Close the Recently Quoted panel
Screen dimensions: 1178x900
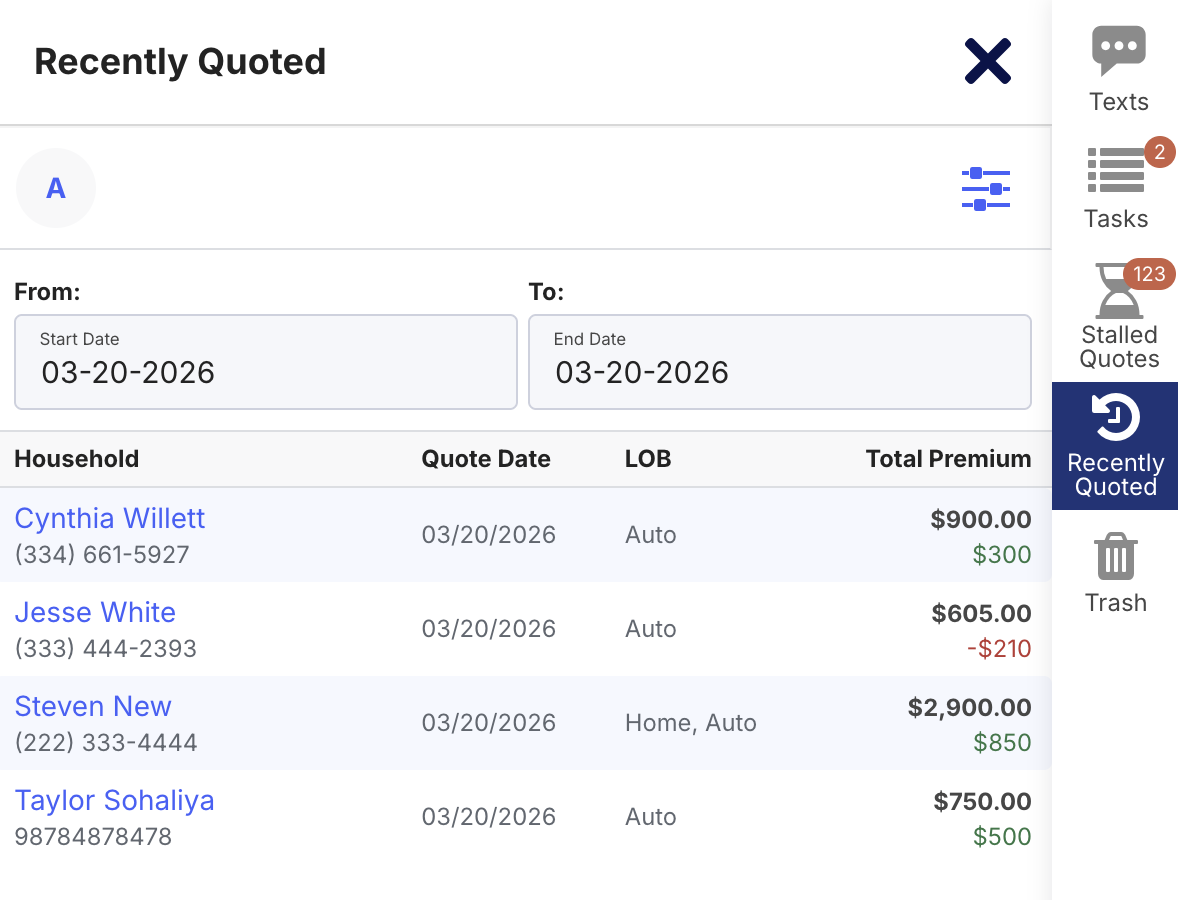987,61
